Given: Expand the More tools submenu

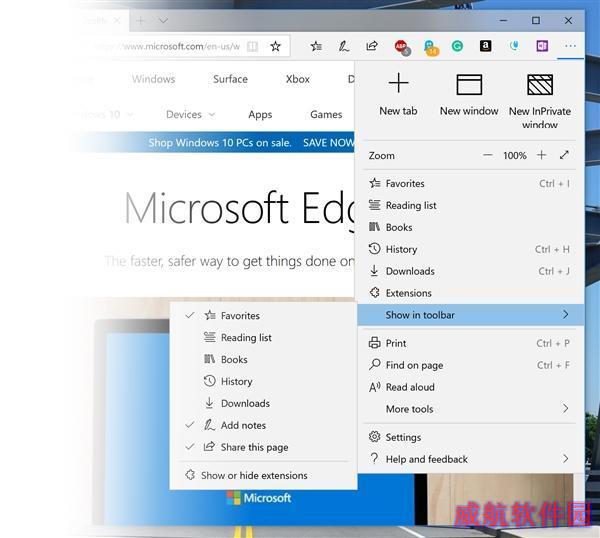Looking at the screenshot, I should 470,409.
